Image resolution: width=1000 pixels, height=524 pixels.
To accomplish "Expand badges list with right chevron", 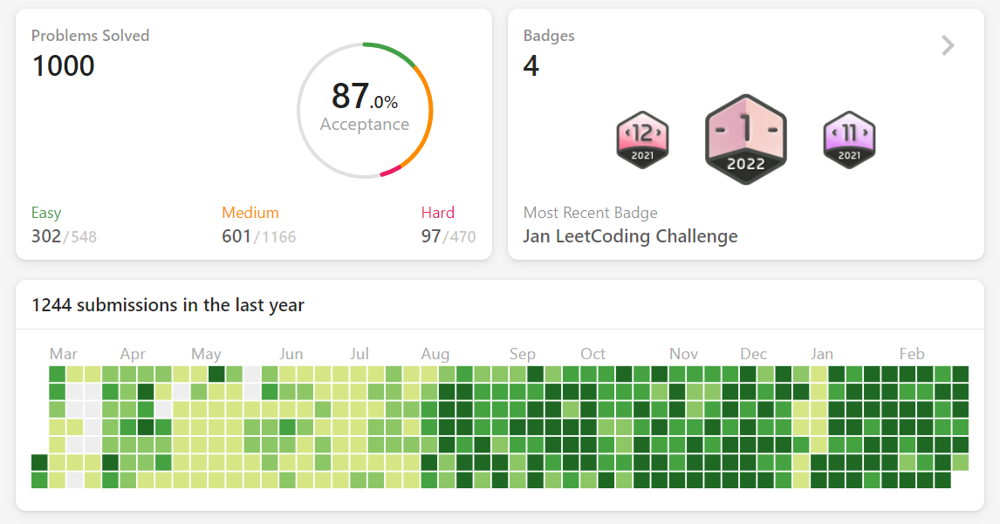I will pyautogui.click(x=948, y=45).
